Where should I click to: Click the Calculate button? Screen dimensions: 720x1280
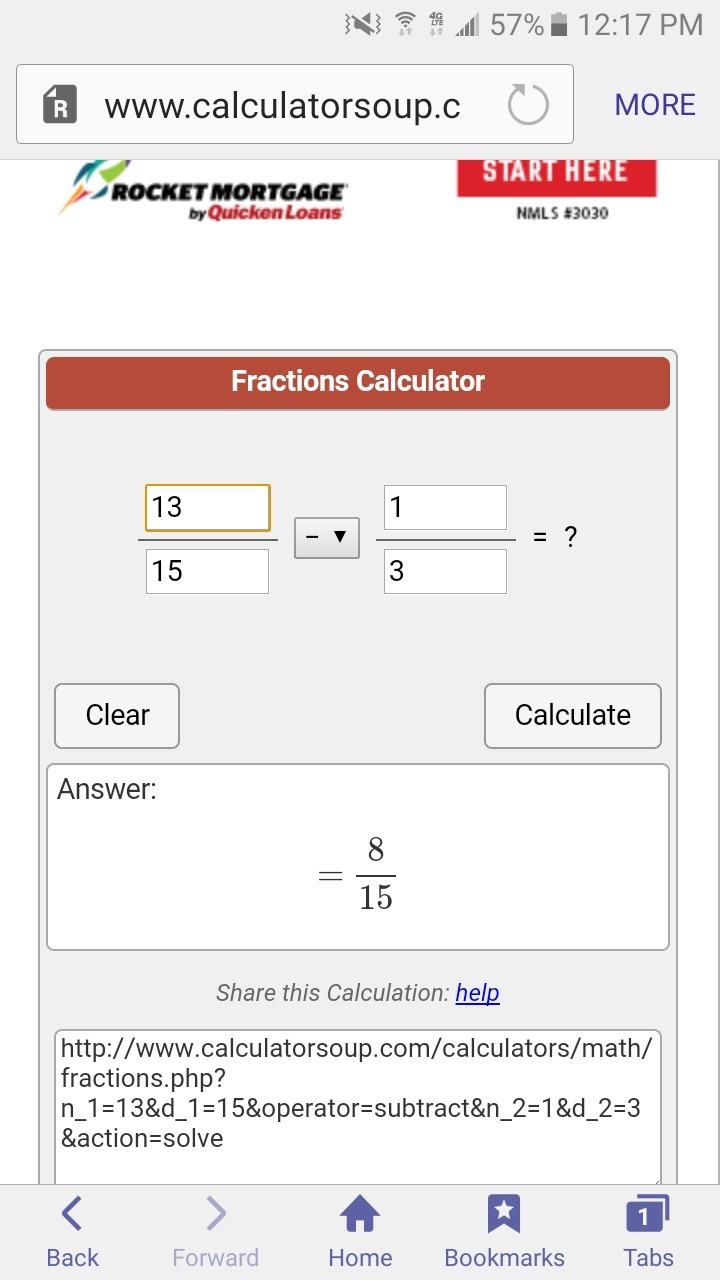pos(573,716)
